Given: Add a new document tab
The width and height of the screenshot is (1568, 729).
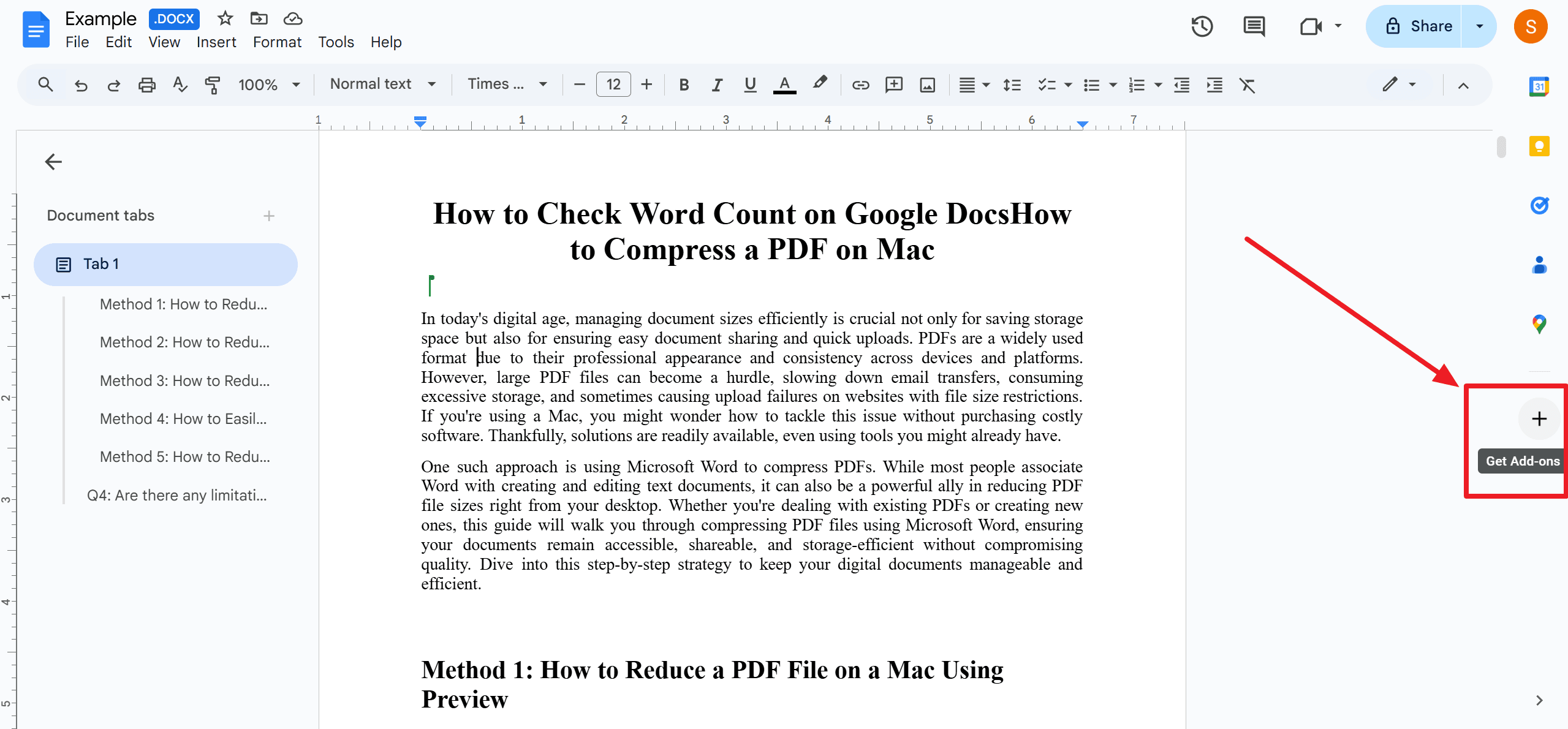Looking at the screenshot, I should (x=268, y=216).
